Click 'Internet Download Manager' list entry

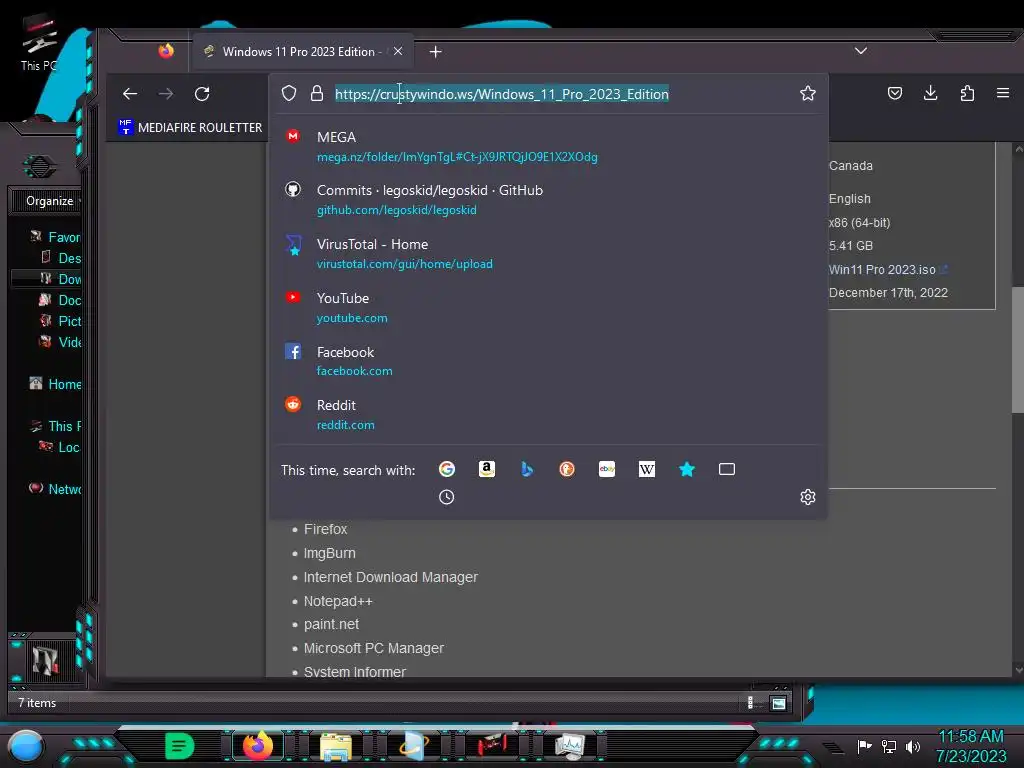(391, 577)
